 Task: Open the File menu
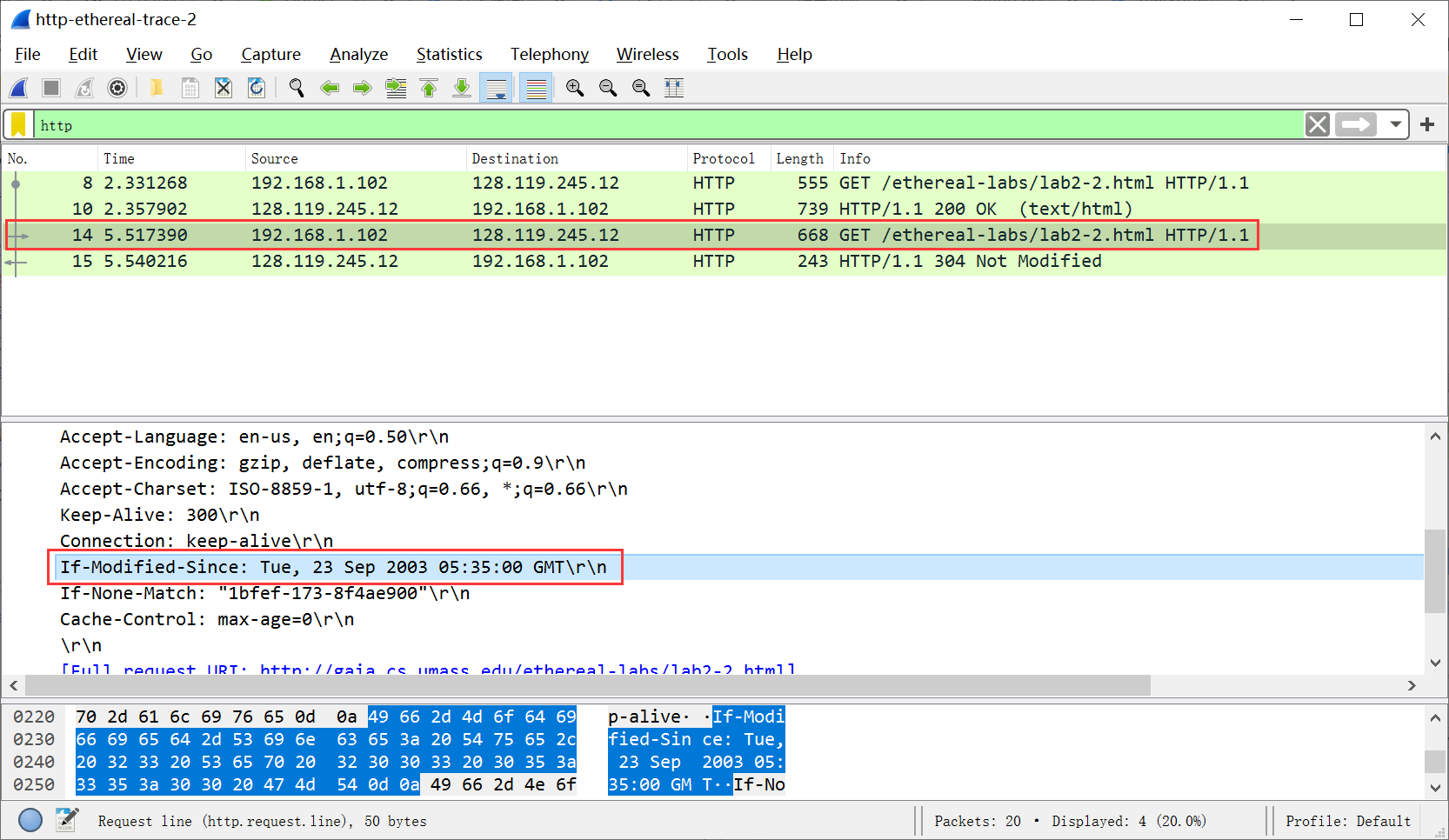[28, 54]
